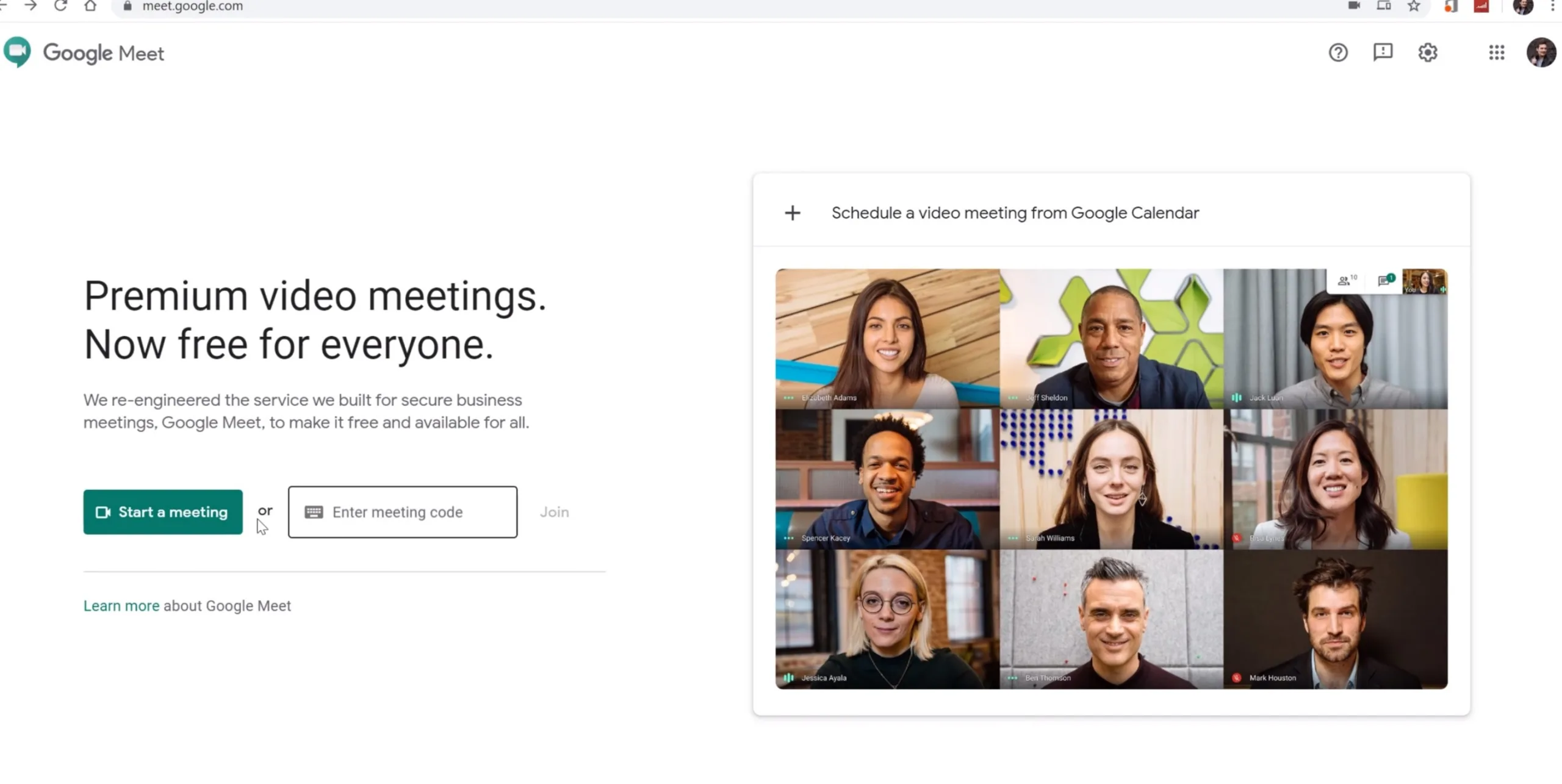
Task: Click the device cast icon in address bar
Action: [1384, 6]
